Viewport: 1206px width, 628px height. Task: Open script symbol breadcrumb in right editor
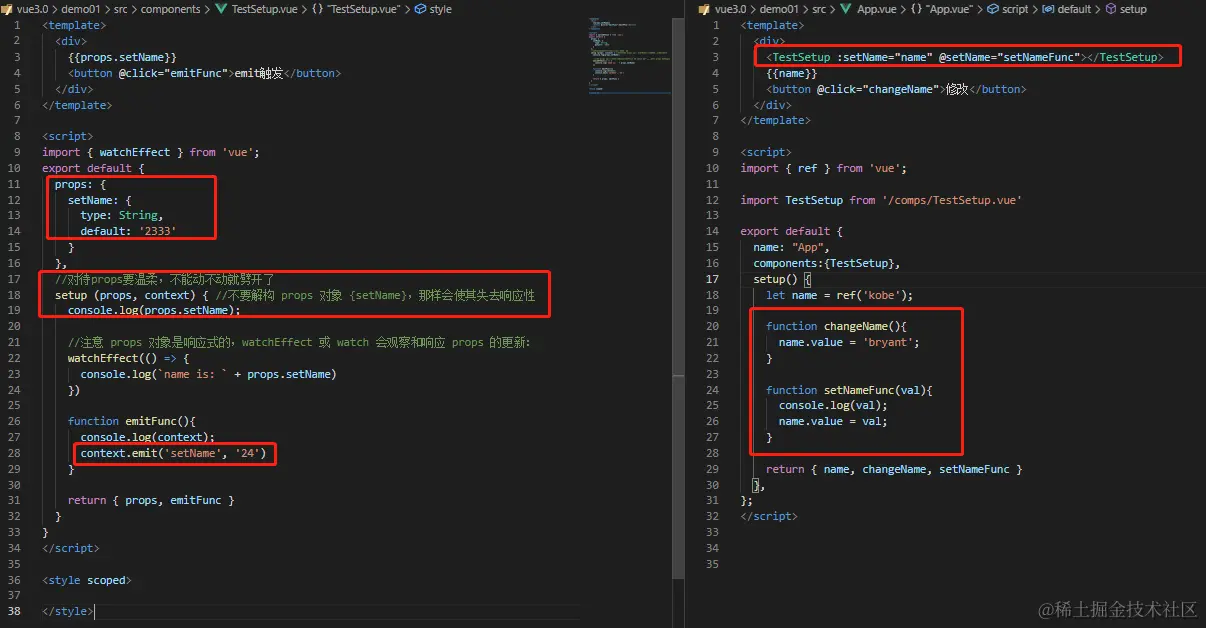pos(1015,9)
